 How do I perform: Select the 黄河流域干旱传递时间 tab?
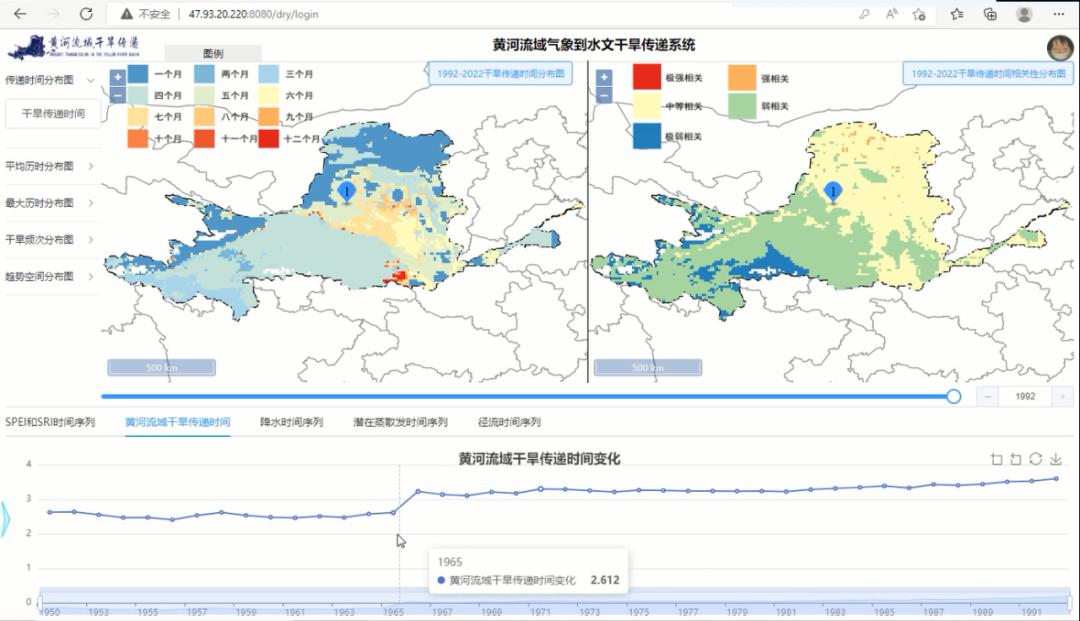(178, 422)
